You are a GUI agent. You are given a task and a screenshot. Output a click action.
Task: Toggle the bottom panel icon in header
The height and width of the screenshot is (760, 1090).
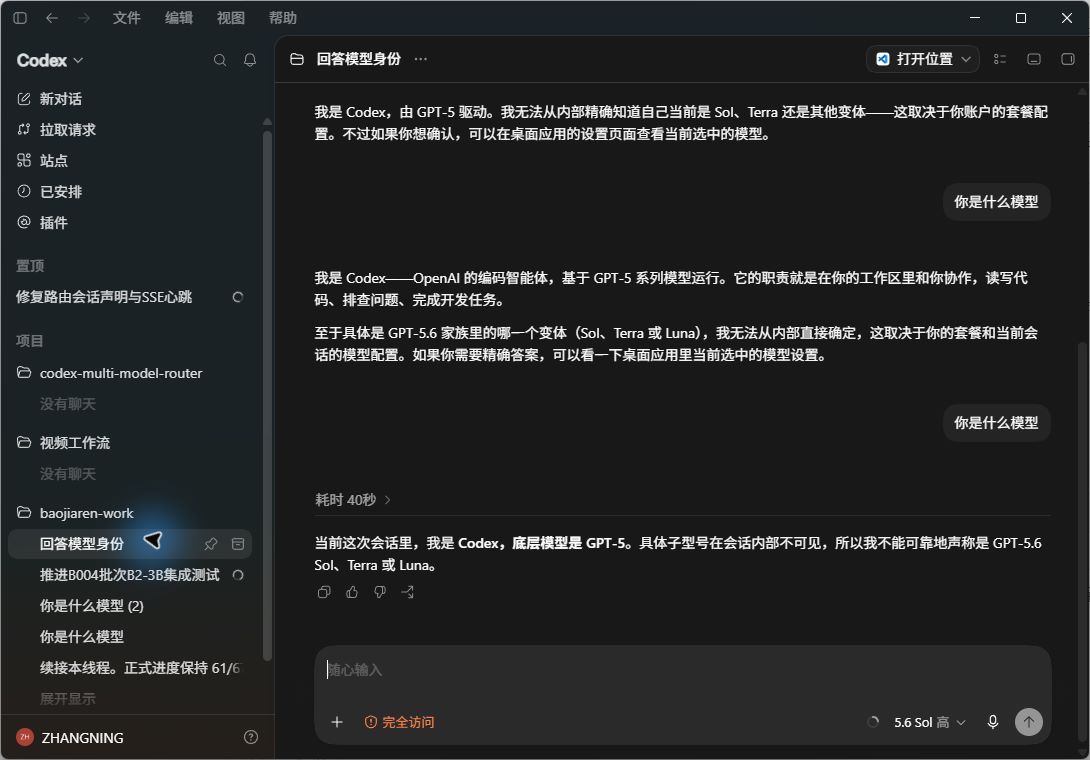(1034, 59)
